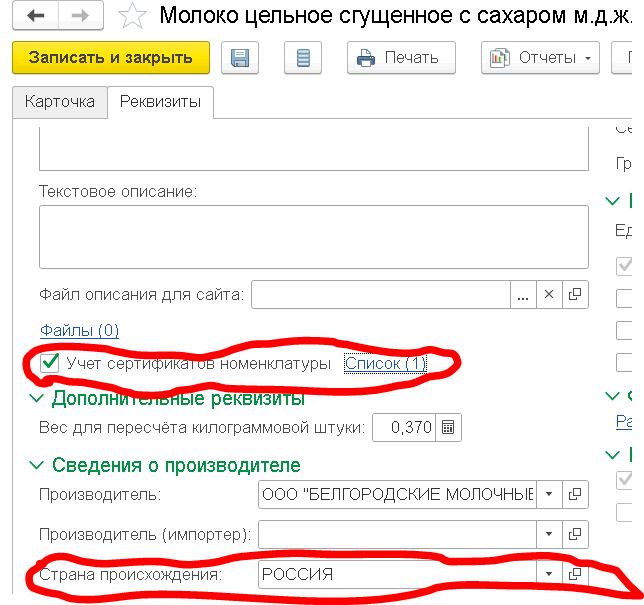The height and width of the screenshot is (605, 644).
Task: Open the selected manufacturer's card icon
Action: click(575, 494)
